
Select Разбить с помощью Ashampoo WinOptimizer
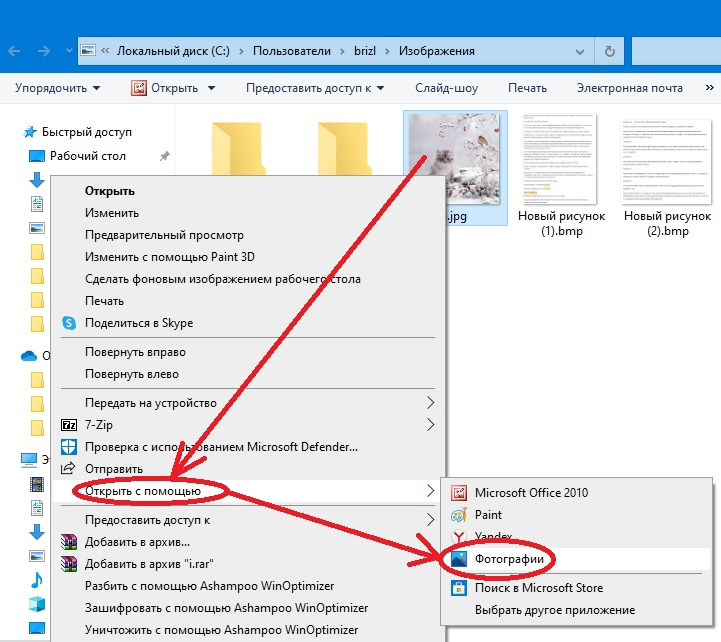pos(248,586)
